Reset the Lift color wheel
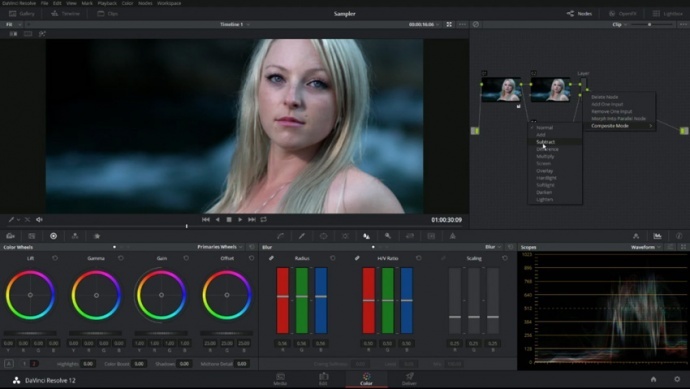Screen dimensions: 690x389 point(55,258)
